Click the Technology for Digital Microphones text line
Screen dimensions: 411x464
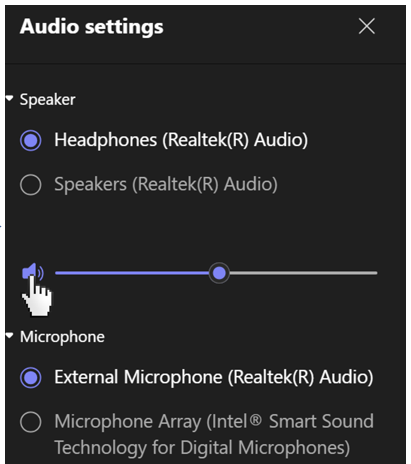(202, 447)
